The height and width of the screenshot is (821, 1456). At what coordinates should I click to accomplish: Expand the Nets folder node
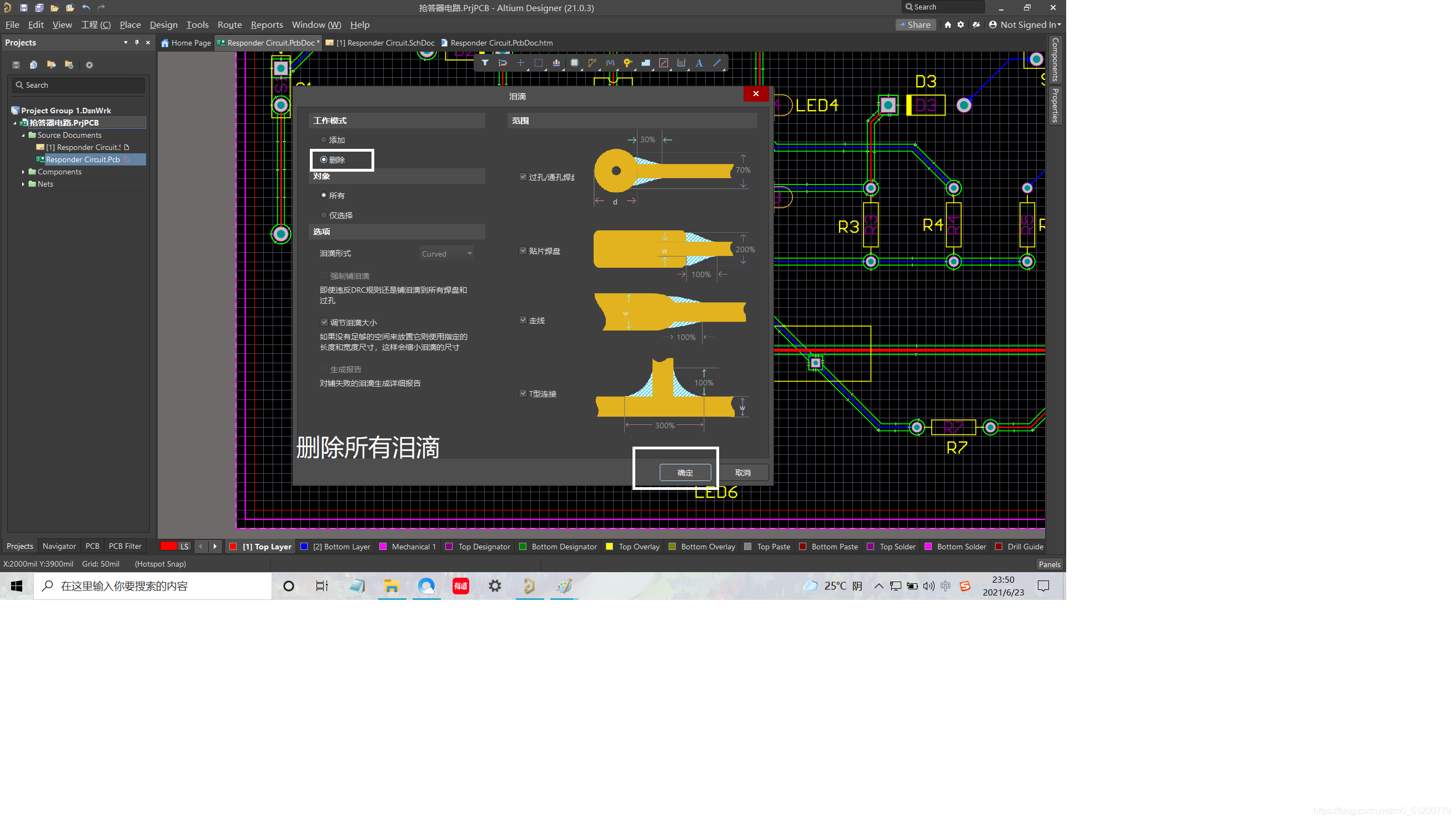point(23,184)
